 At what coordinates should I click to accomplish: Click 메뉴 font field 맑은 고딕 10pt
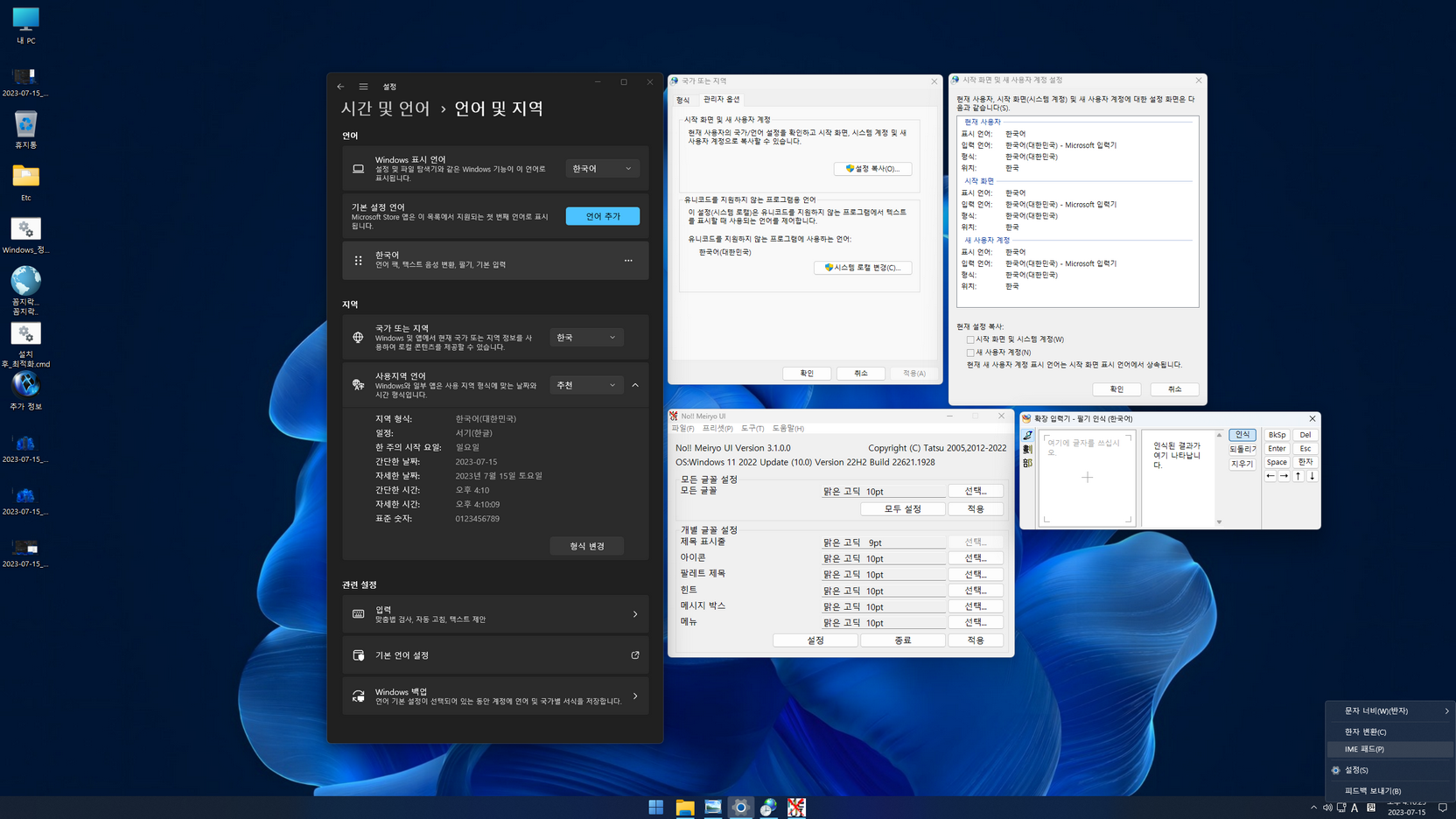[x=884, y=623]
